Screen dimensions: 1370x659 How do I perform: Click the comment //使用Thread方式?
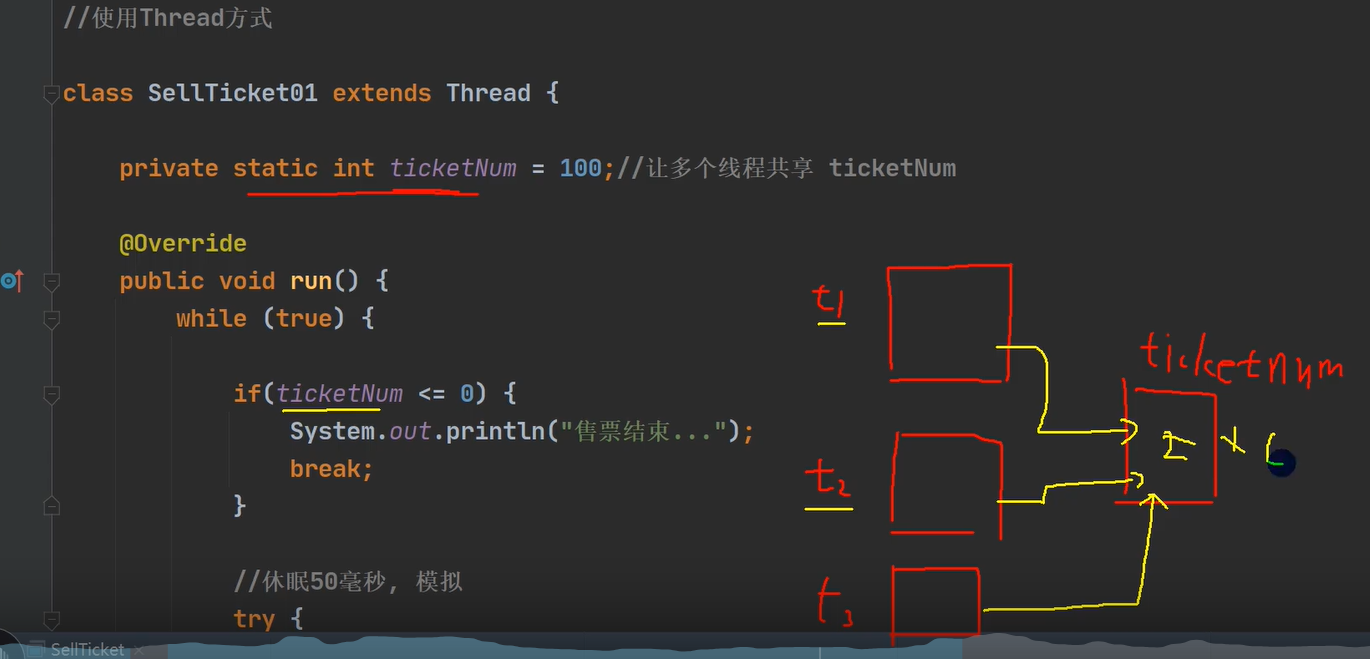167,18
